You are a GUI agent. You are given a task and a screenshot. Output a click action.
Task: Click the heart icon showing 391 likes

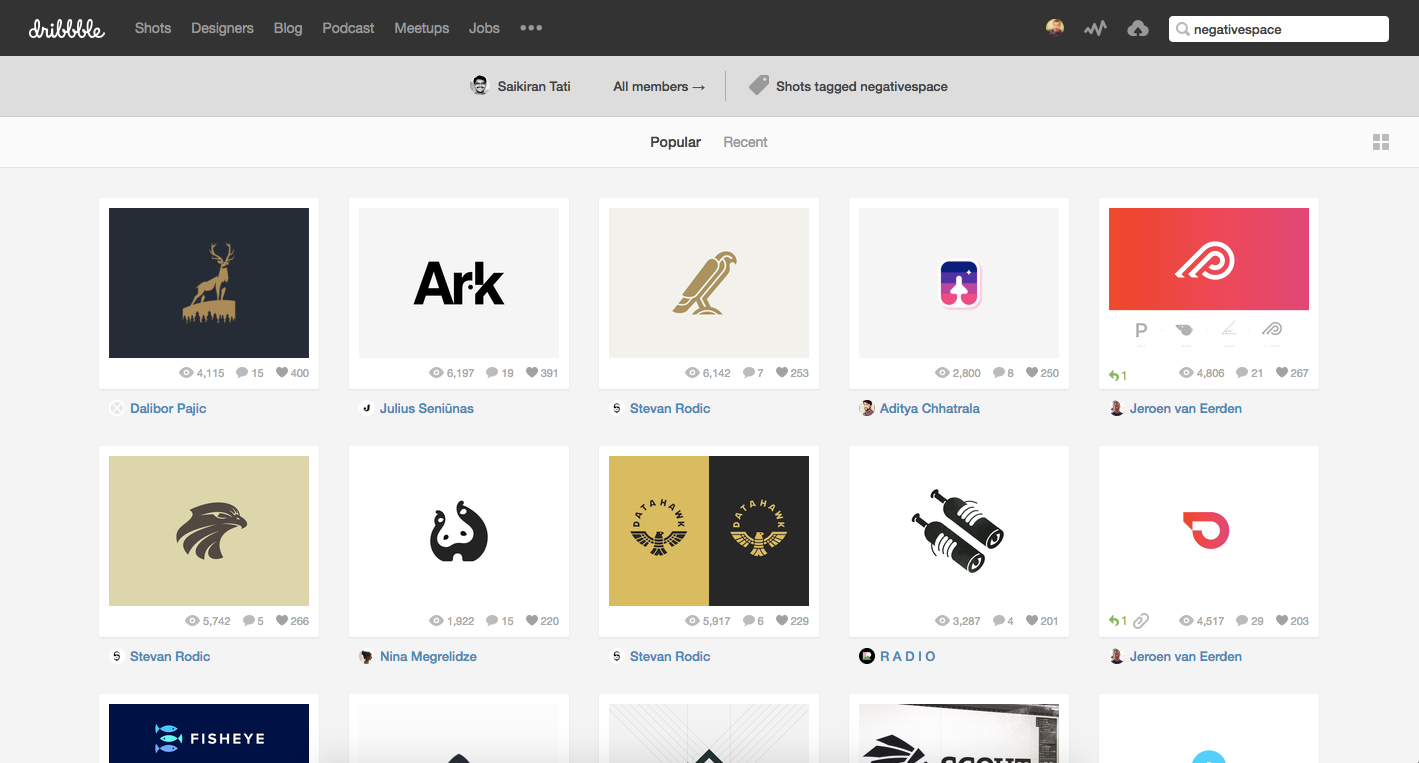click(531, 373)
